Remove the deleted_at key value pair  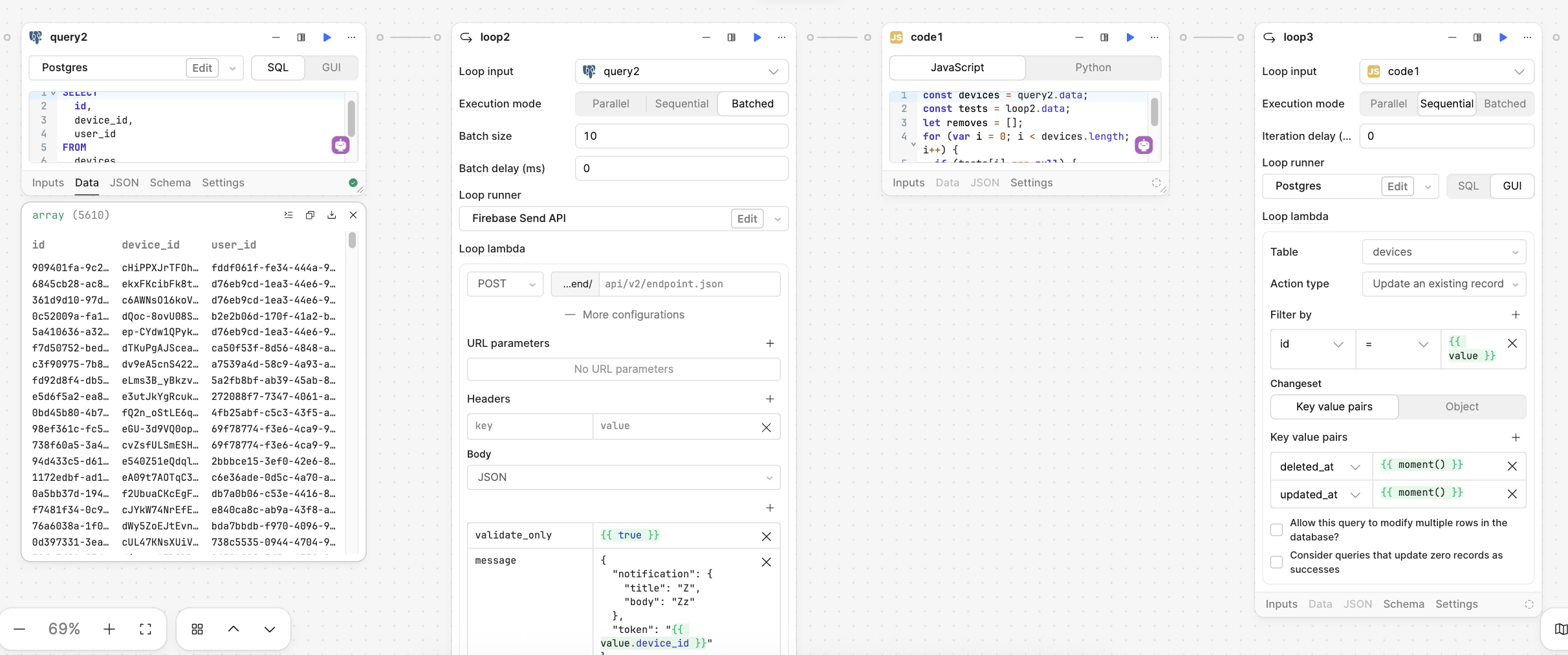[1512, 466]
